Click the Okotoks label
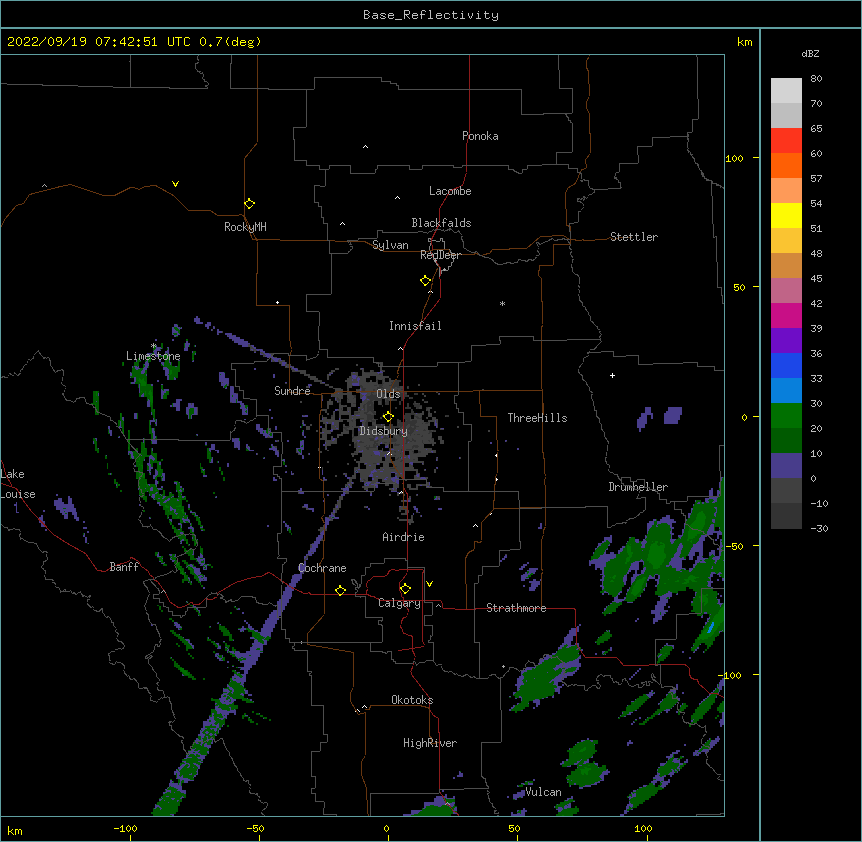The height and width of the screenshot is (842, 862). pos(412,700)
